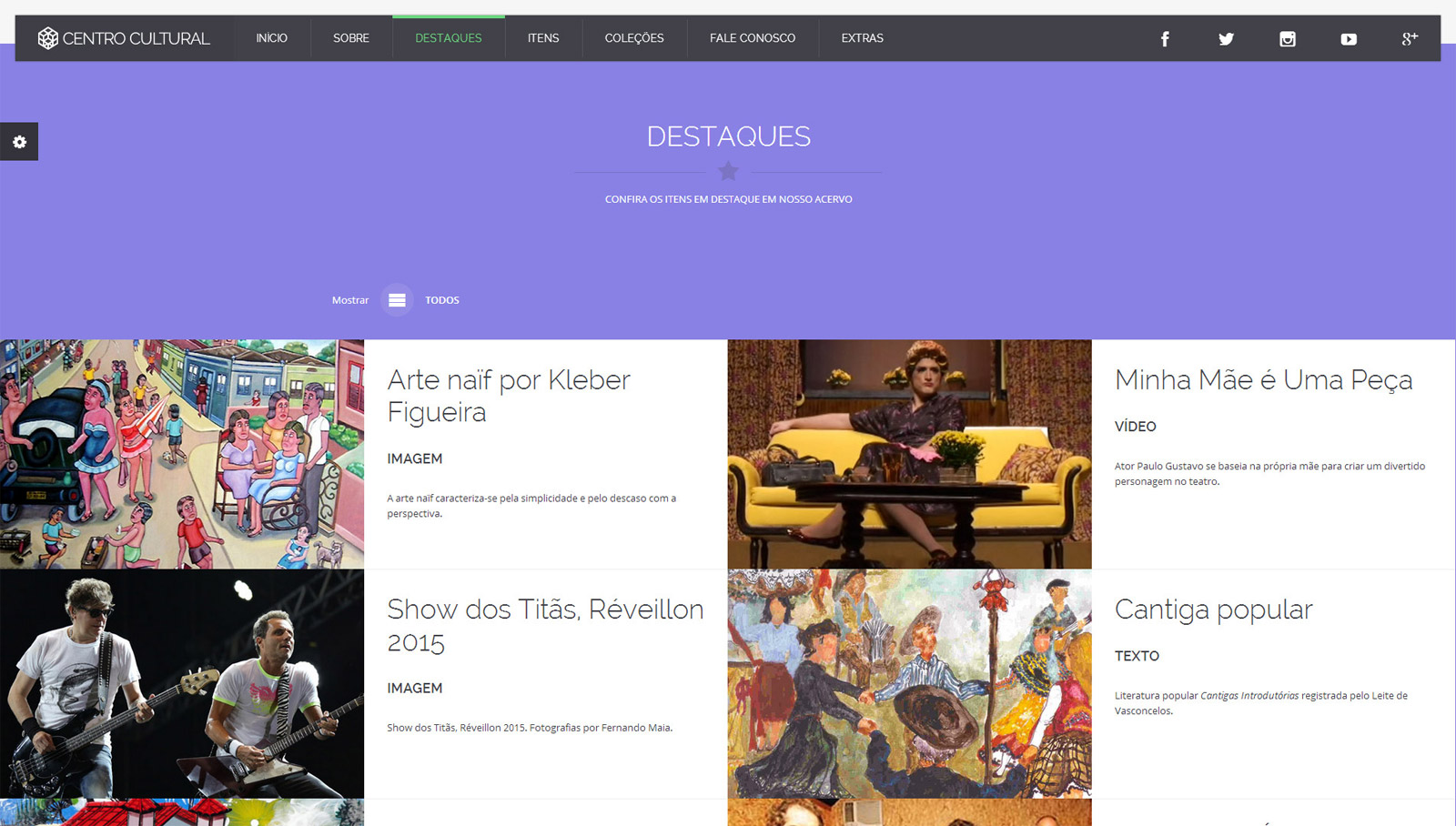Open the Google Plus social icon
The width and height of the screenshot is (1456, 826).
click(x=1410, y=38)
